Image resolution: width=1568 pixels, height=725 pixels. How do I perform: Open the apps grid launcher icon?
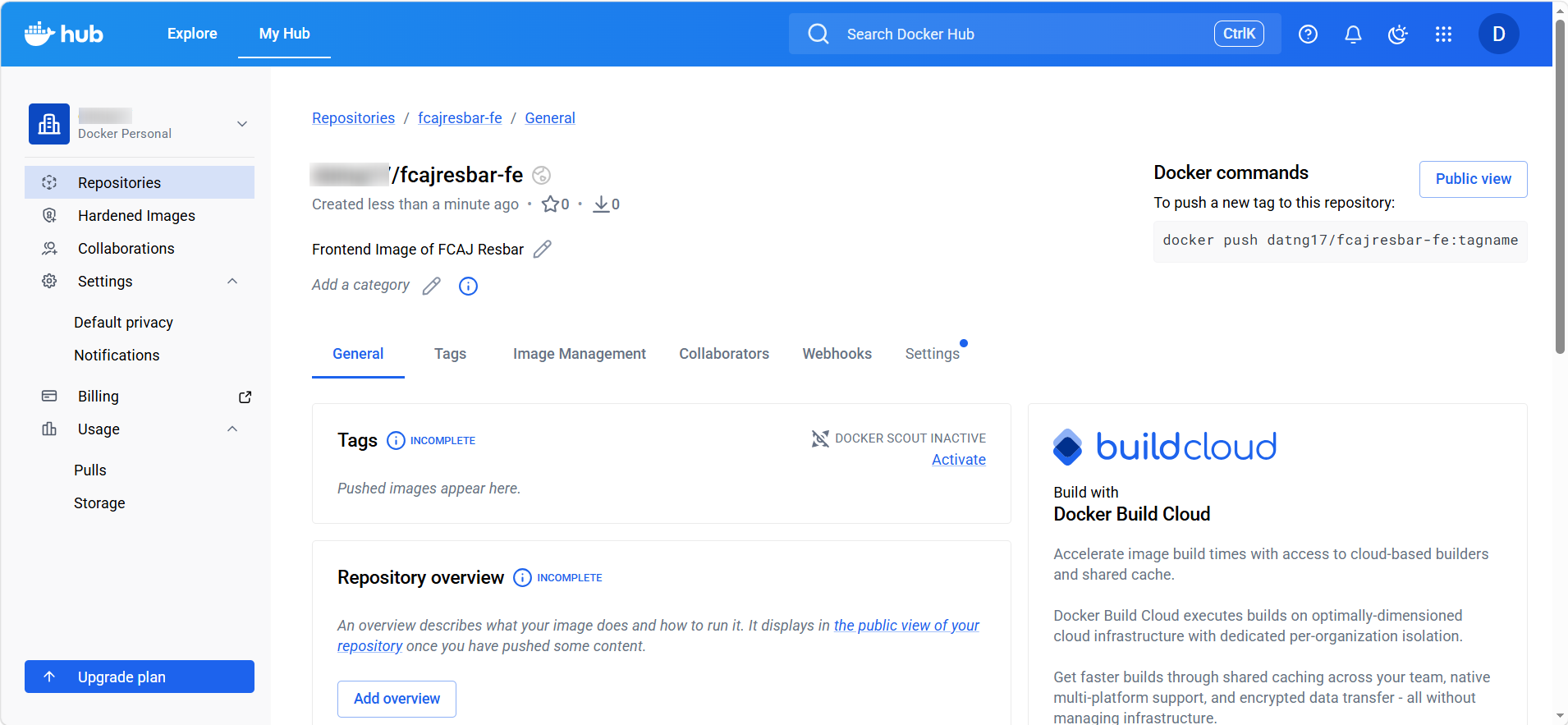(1443, 34)
